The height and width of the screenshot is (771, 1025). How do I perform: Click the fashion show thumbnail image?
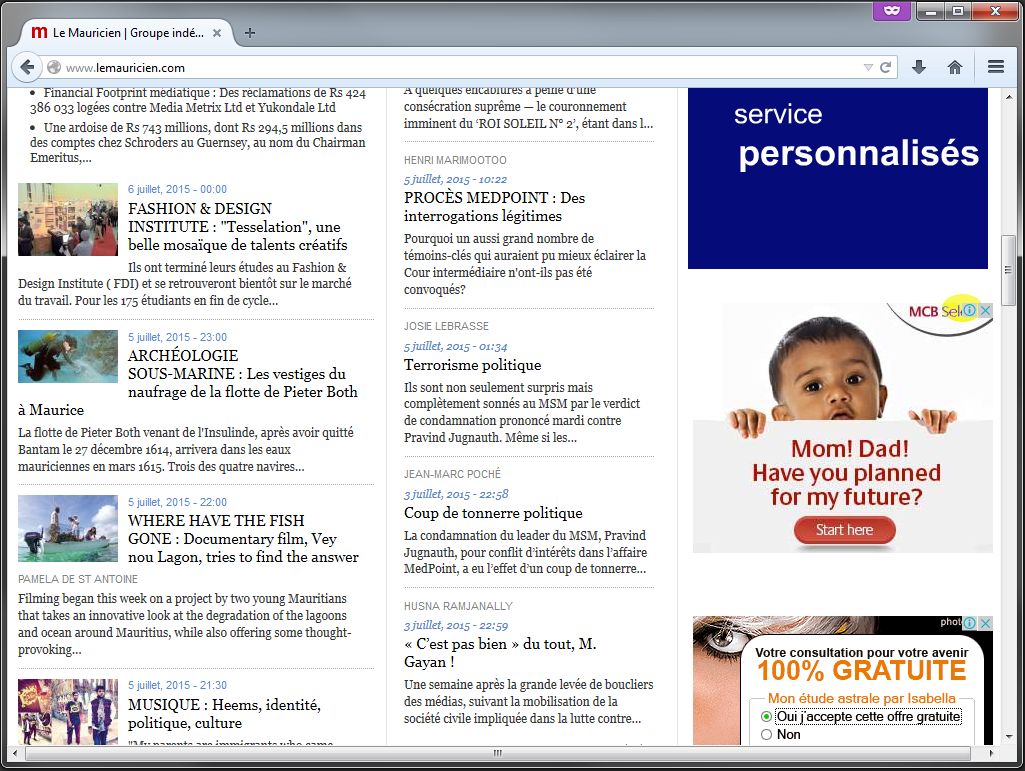click(x=68, y=220)
